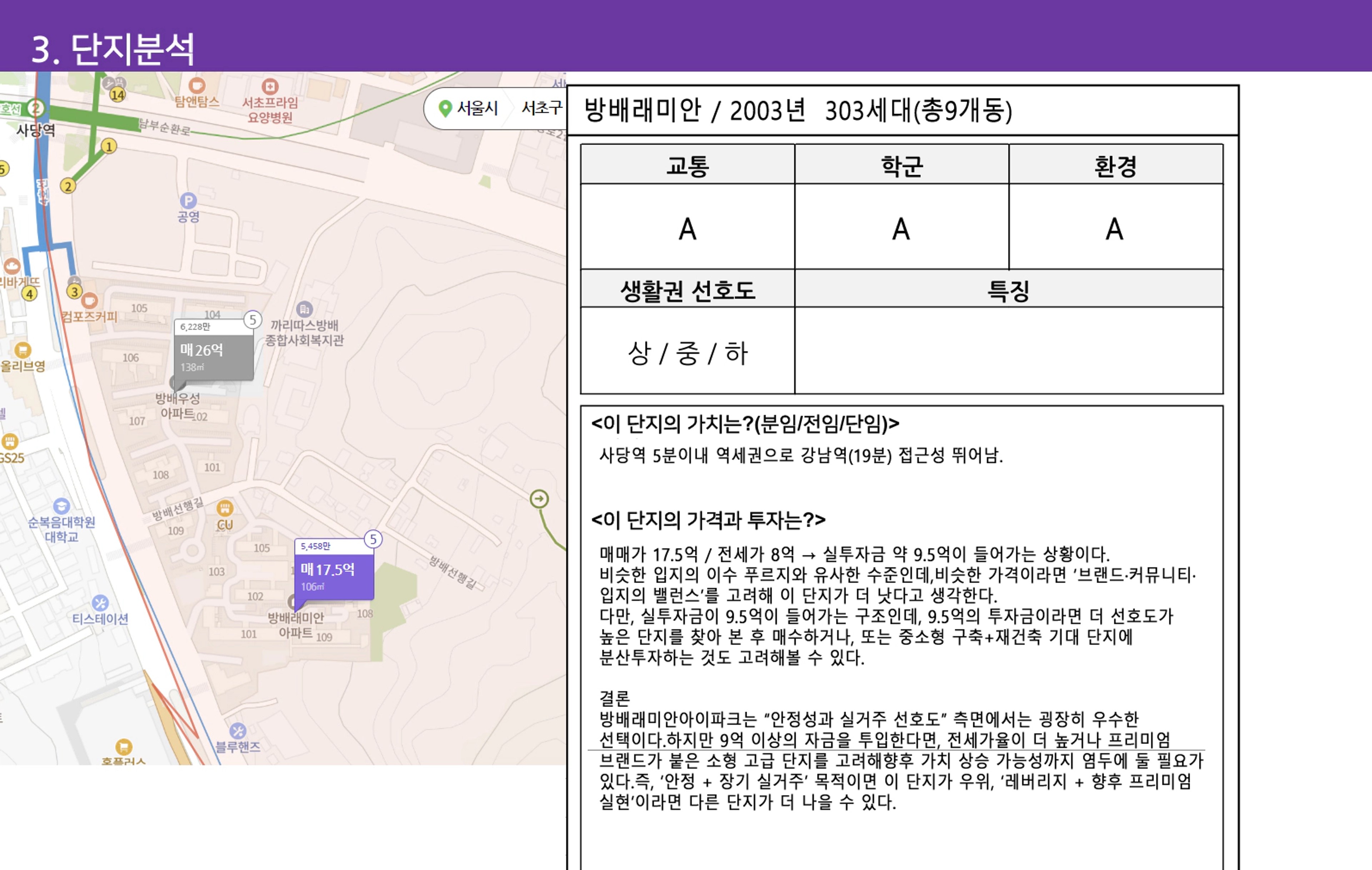Click the 방배우성 아파트 map label
Image resolution: width=1372 pixels, height=870 pixels.
177,405
